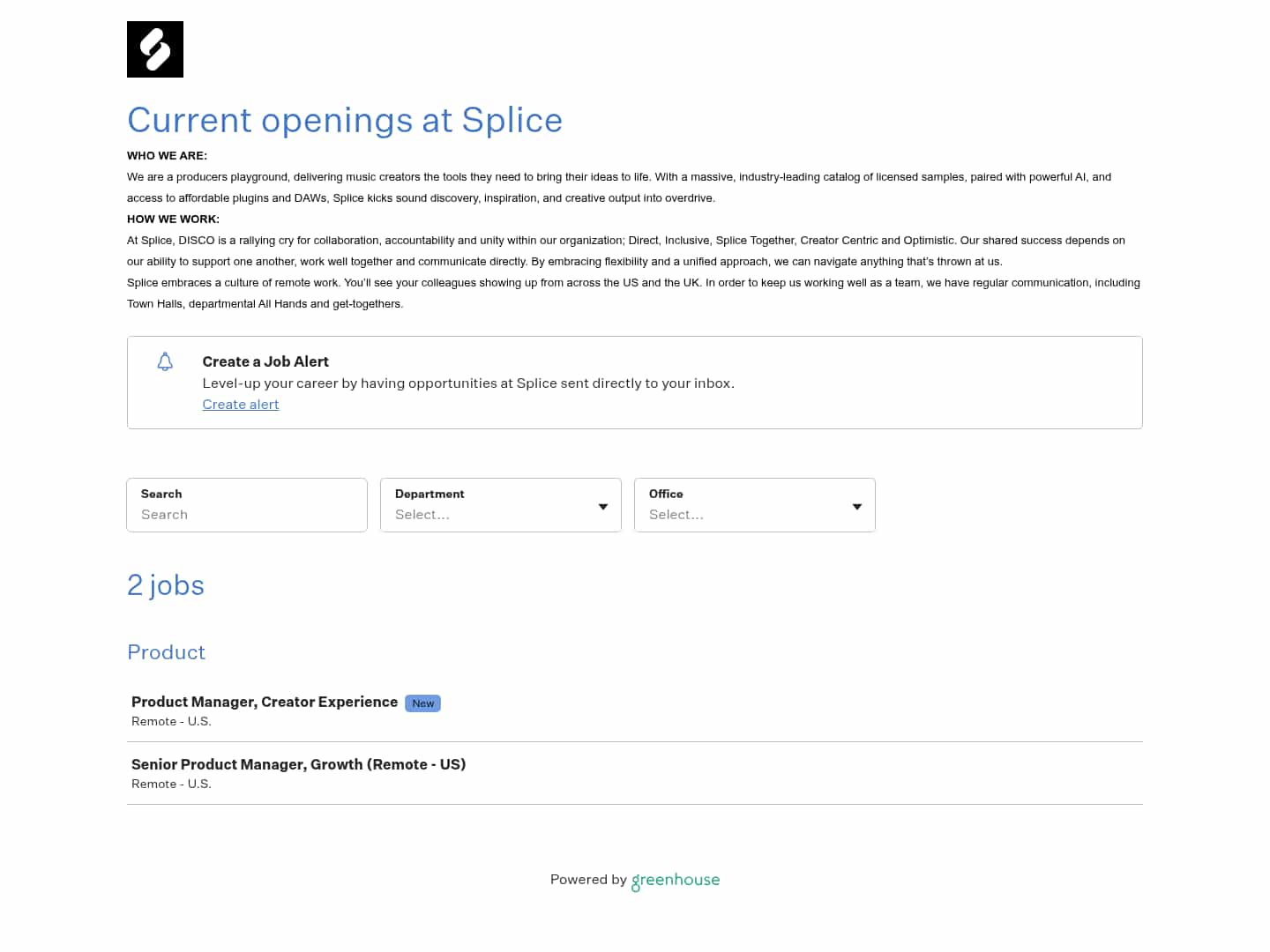Click the Current openings at Splice heading
1270x952 pixels.
(x=345, y=121)
